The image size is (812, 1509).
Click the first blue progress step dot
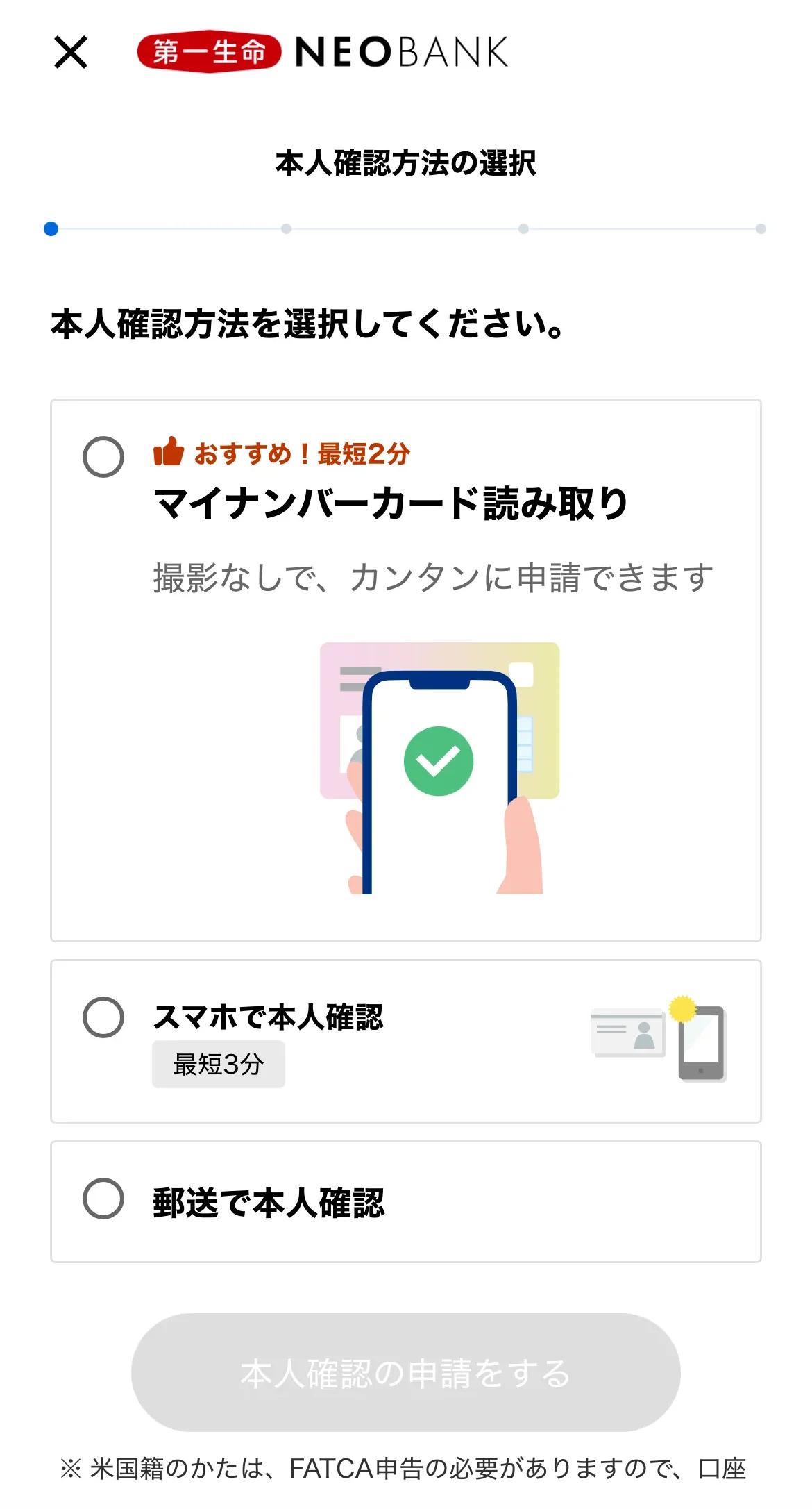point(51,229)
